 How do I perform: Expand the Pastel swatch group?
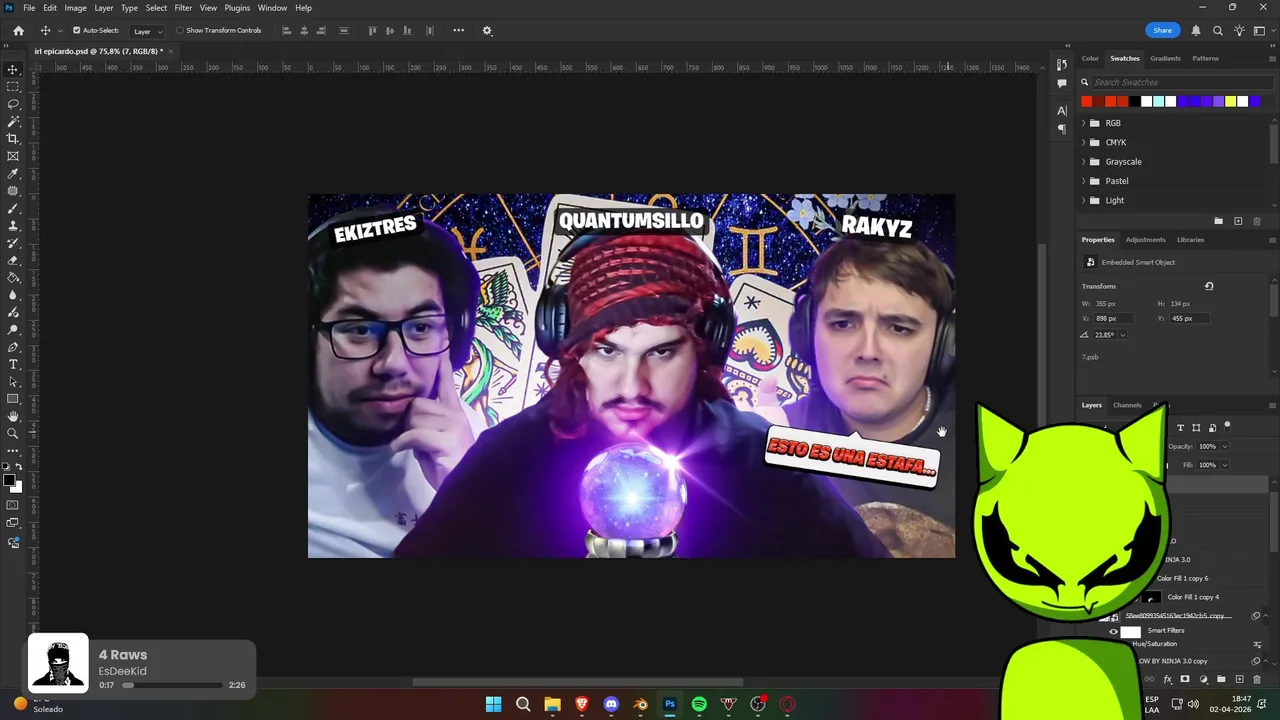(x=1084, y=181)
